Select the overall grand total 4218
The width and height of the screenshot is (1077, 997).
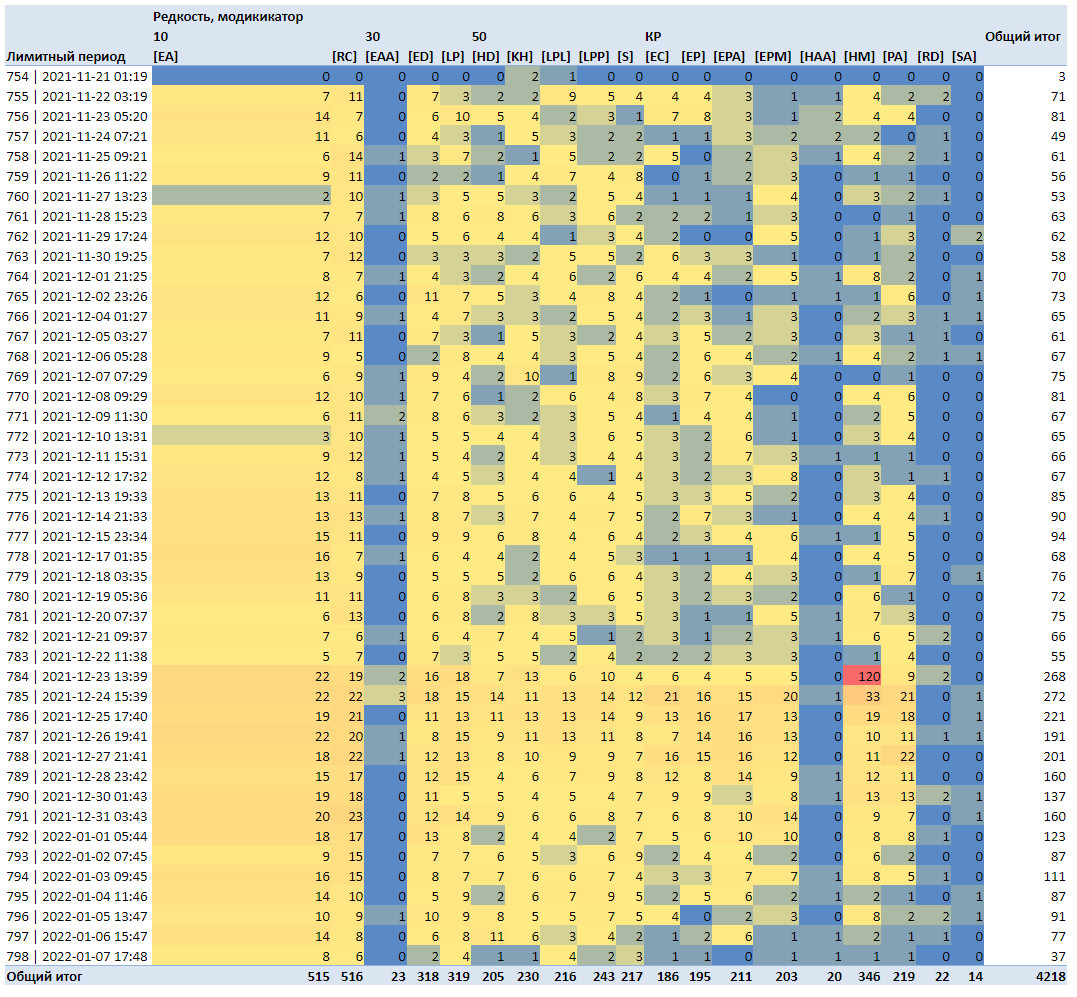pos(1051,976)
